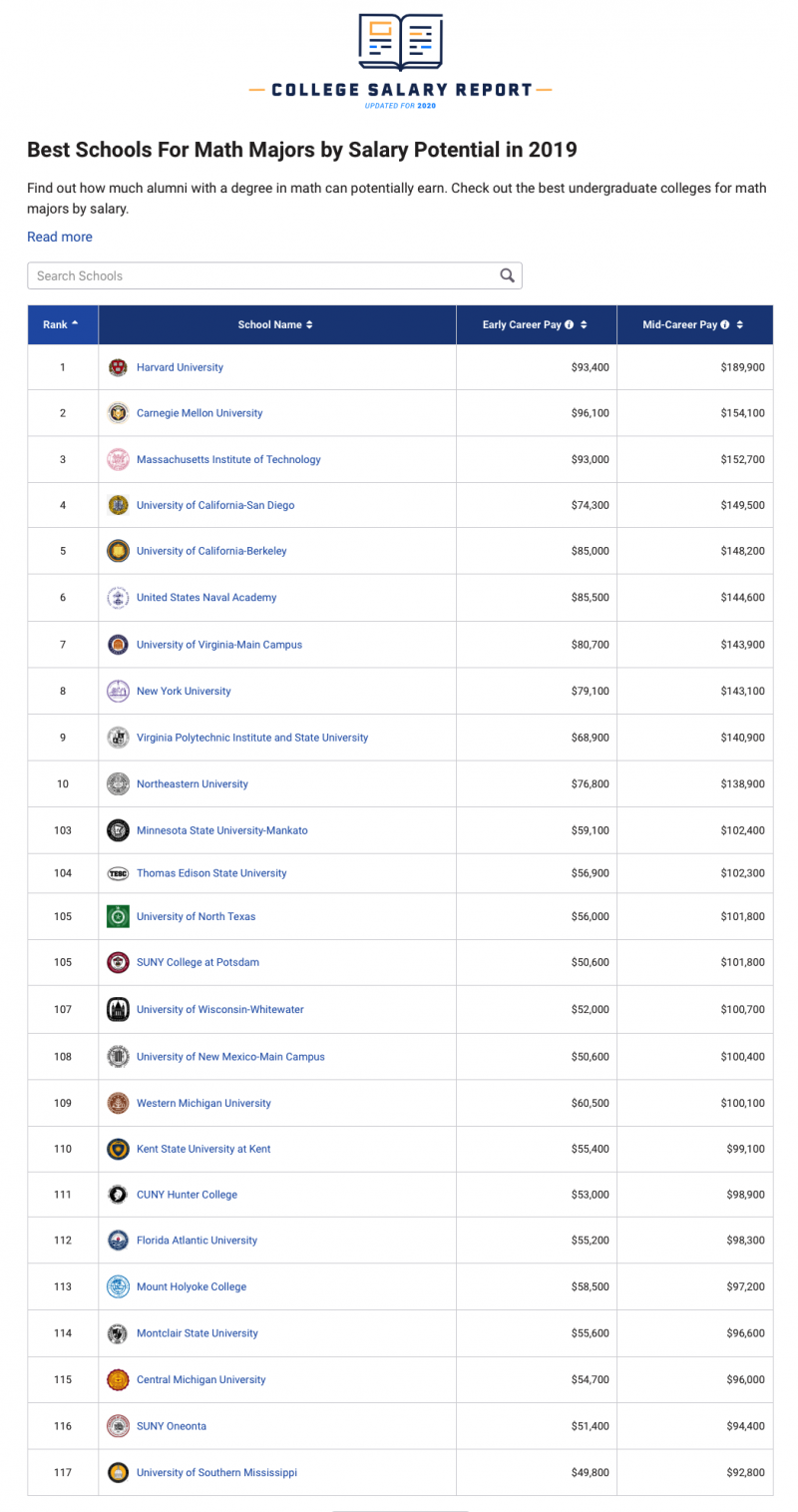Image resolution: width=798 pixels, height=1512 pixels.
Task: Open the Carnegie Mellon University link
Action: (x=199, y=412)
